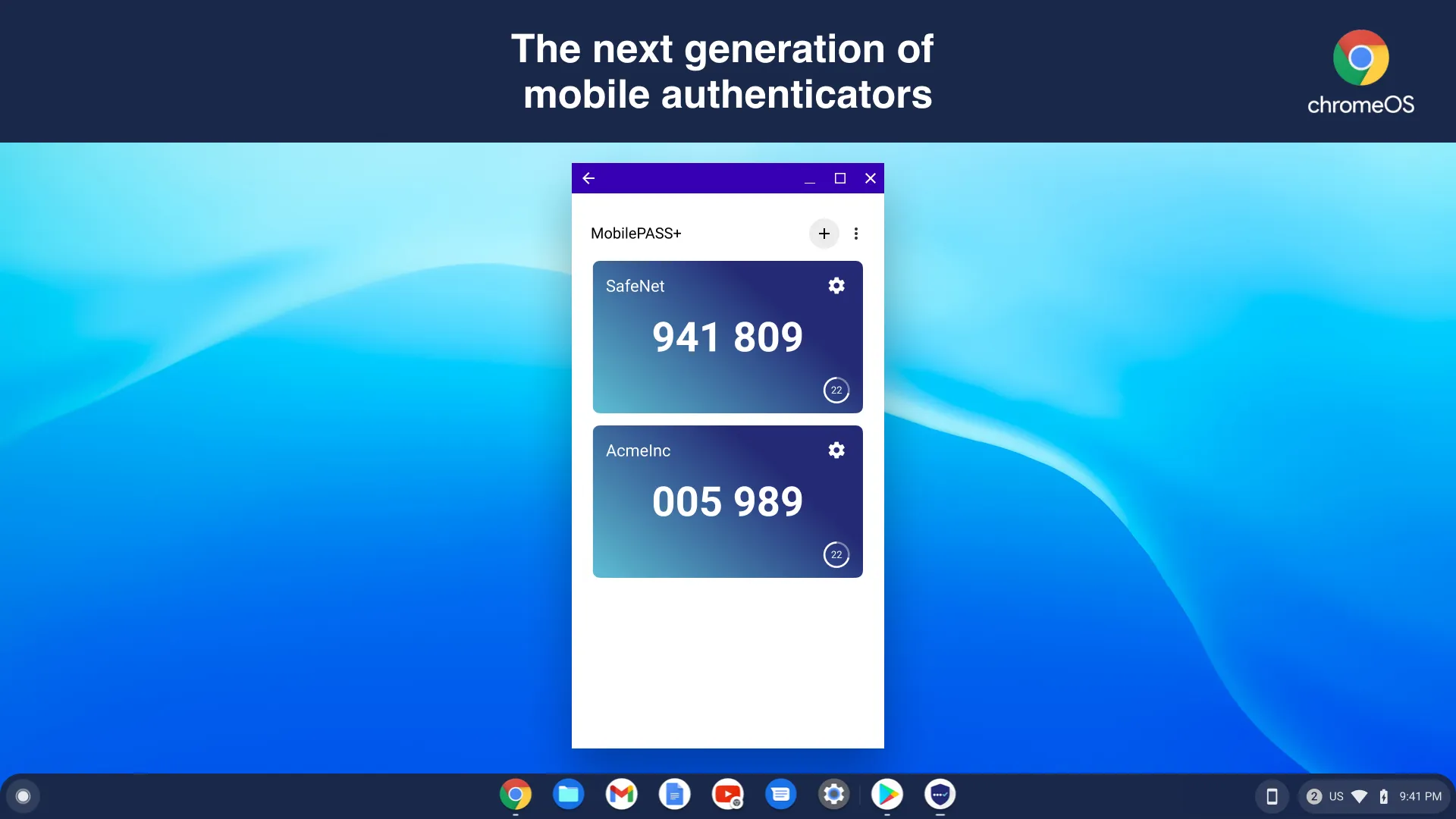Open Gmail from taskbar
The image size is (1456, 819).
tap(622, 795)
